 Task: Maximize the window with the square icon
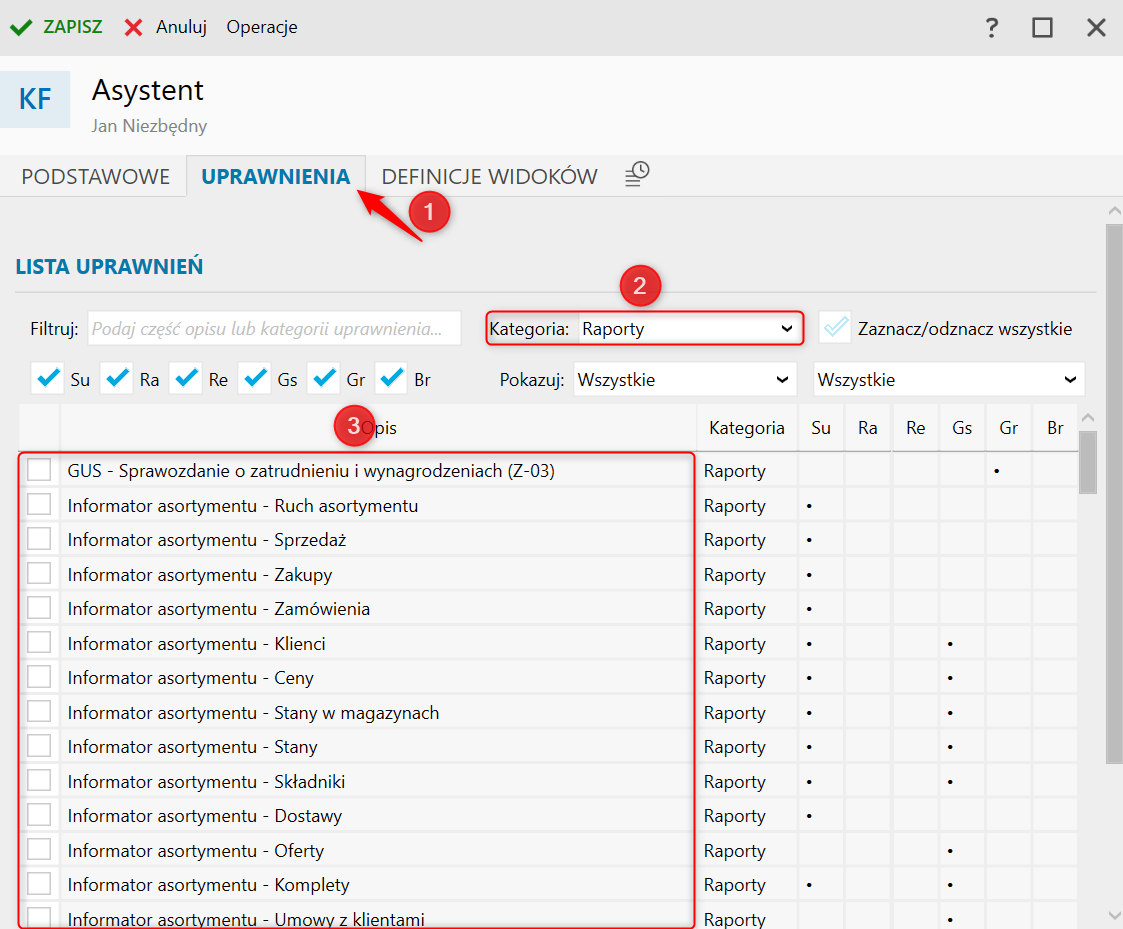[x=1043, y=28]
